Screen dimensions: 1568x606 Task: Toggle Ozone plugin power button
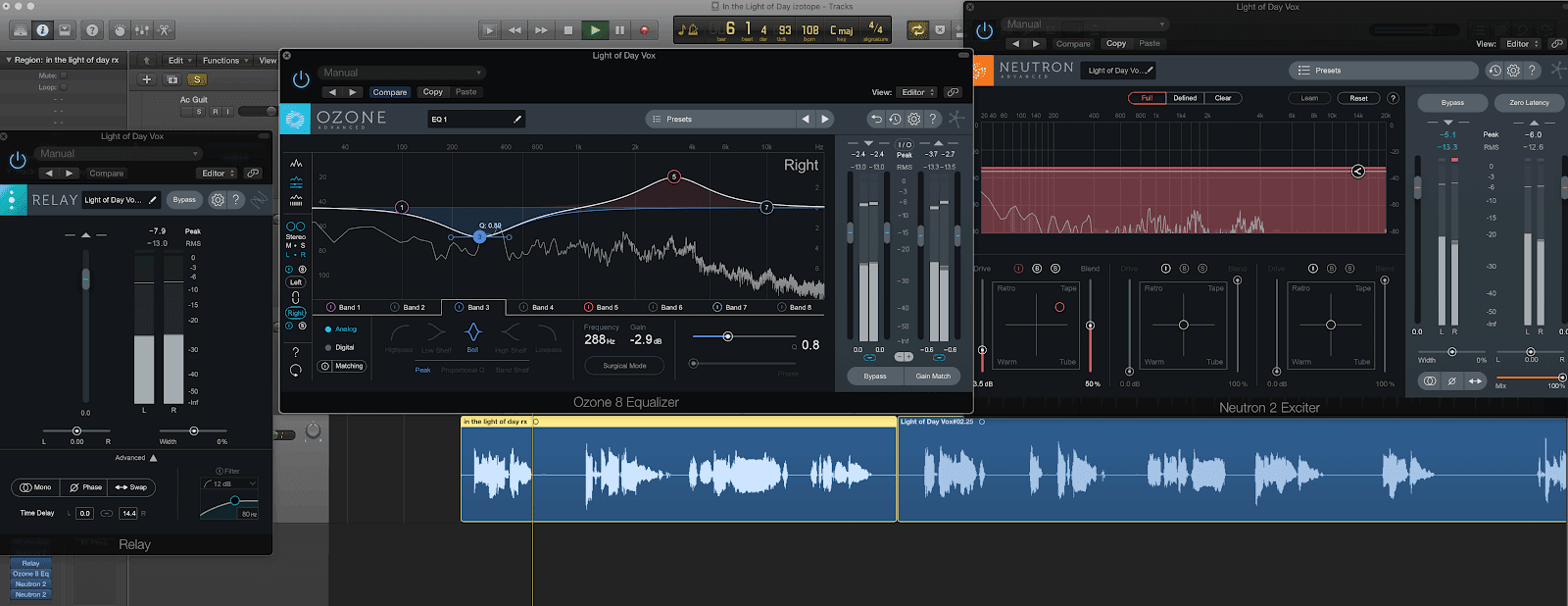click(x=301, y=78)
